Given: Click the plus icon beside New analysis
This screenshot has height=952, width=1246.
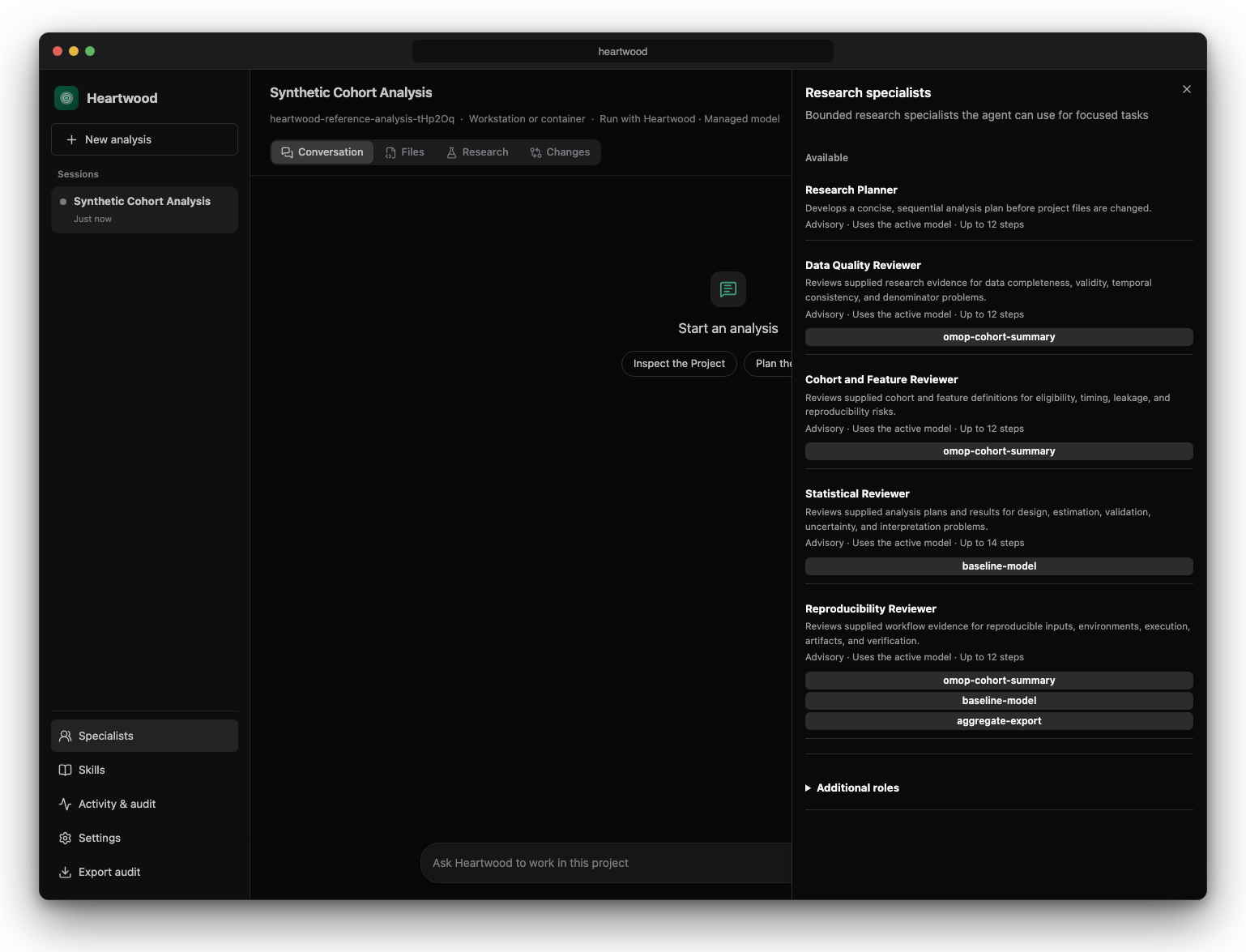Looking at the screenshot, I should pos(71,139).
